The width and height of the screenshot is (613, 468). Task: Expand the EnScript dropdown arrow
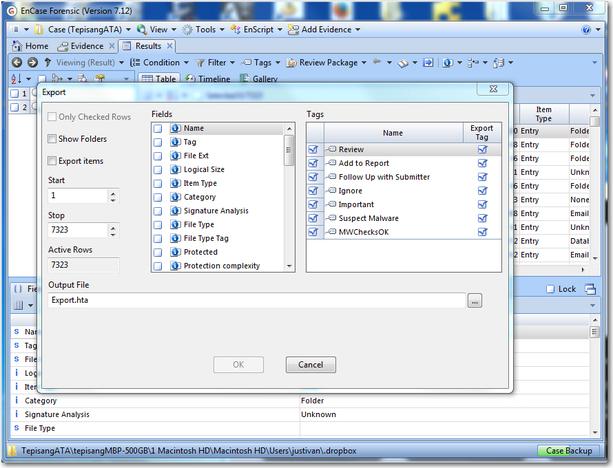tap(280, 30)
